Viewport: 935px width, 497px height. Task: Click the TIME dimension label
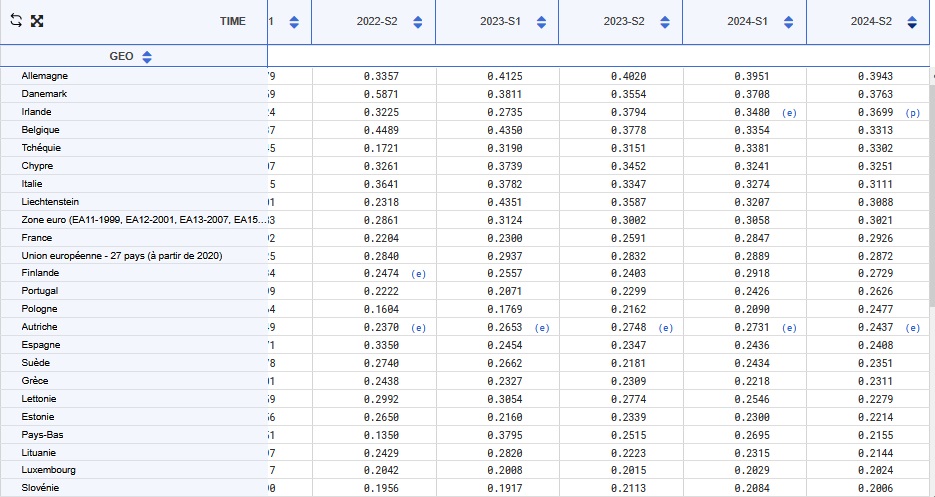(233, 21)
